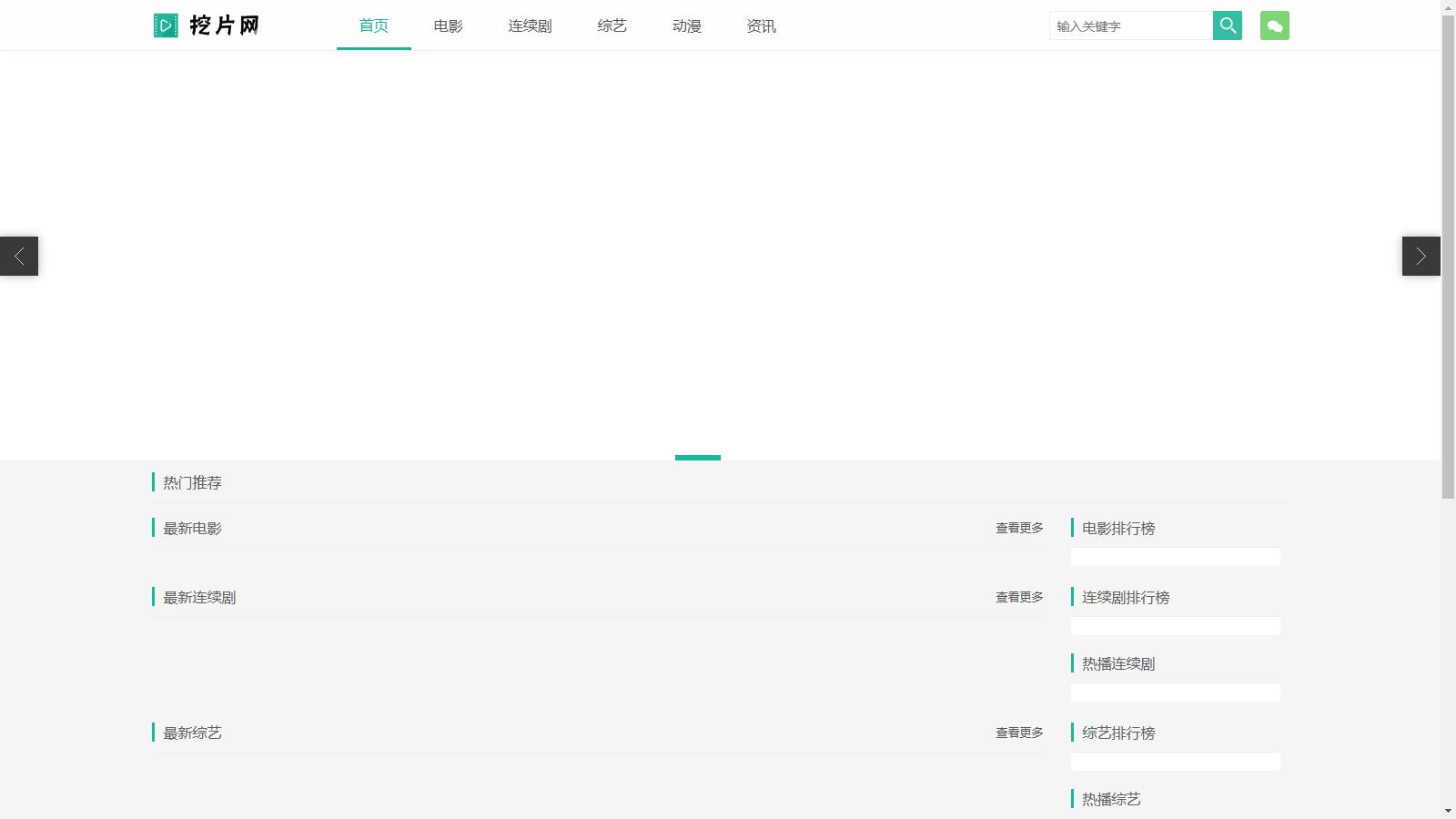Screen dimensions: 1456x819
Task: Focus the 输入关键字 search field
Action: pos(1130,25)
